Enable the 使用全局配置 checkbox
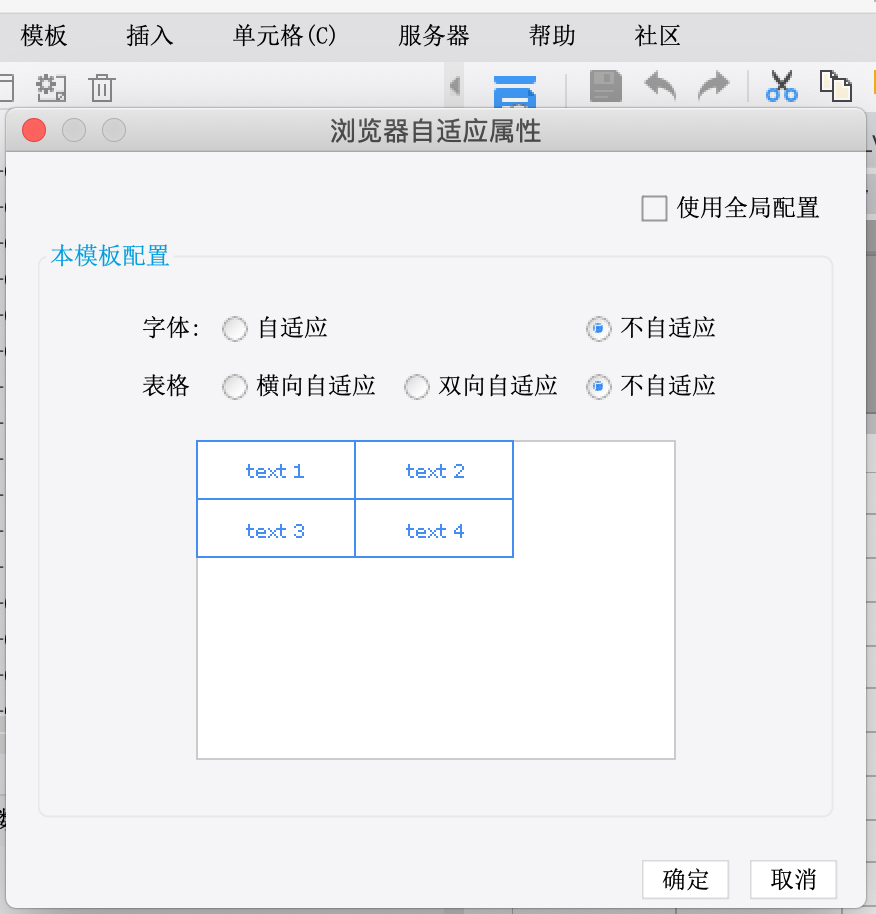Viewport: 876px width, 914px height. click(x=654, y=209)
